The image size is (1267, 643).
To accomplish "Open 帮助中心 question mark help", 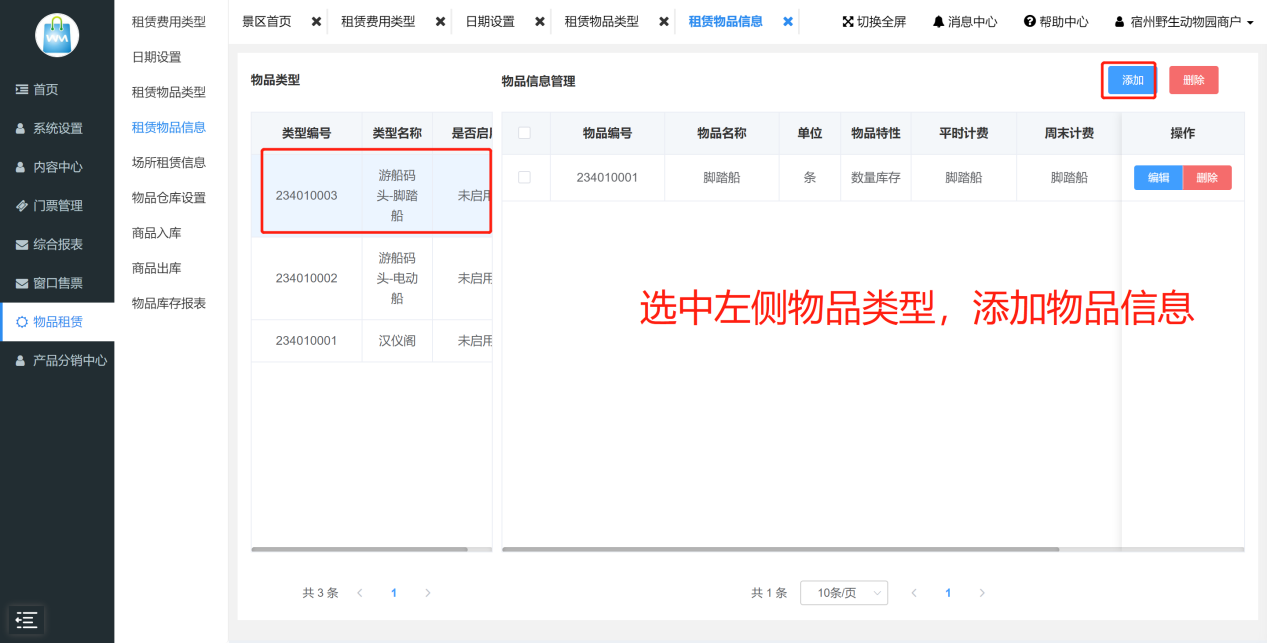I will [1056, 22].
